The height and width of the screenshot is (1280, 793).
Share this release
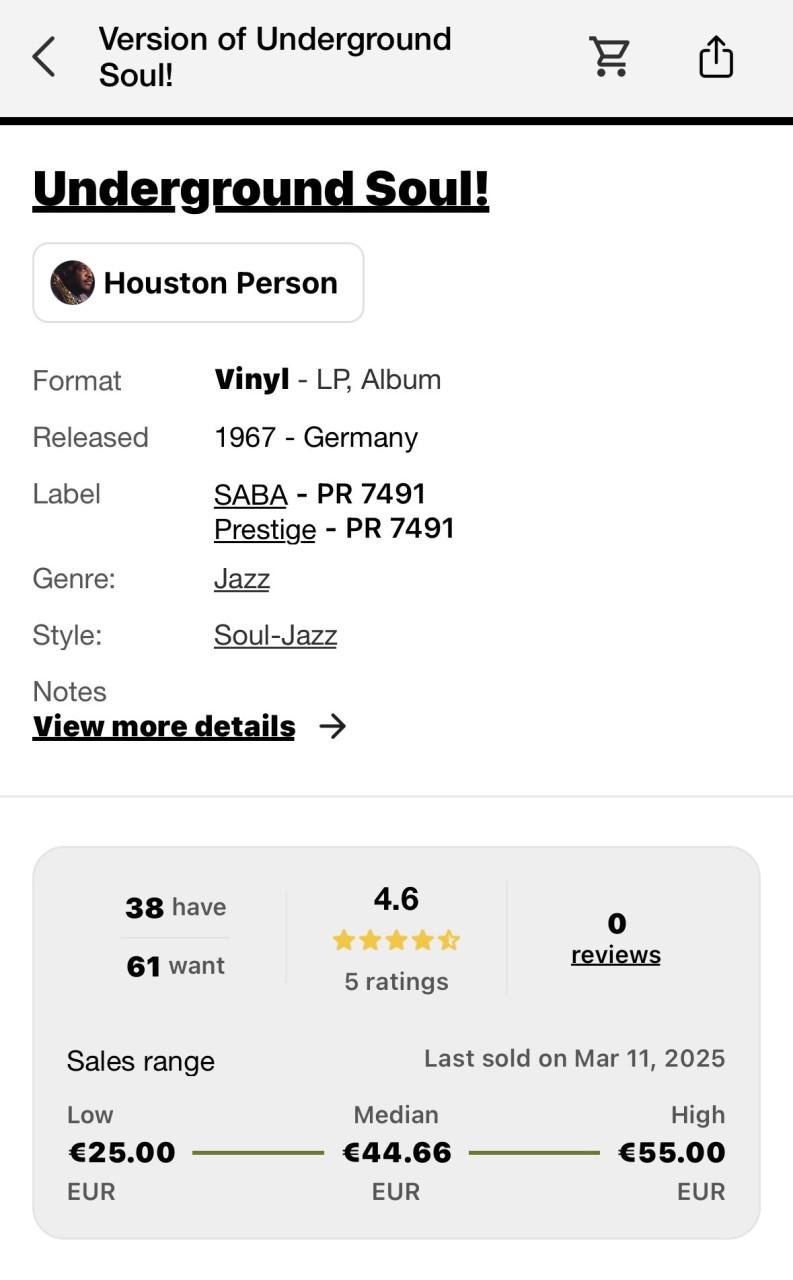coord(715,56)
